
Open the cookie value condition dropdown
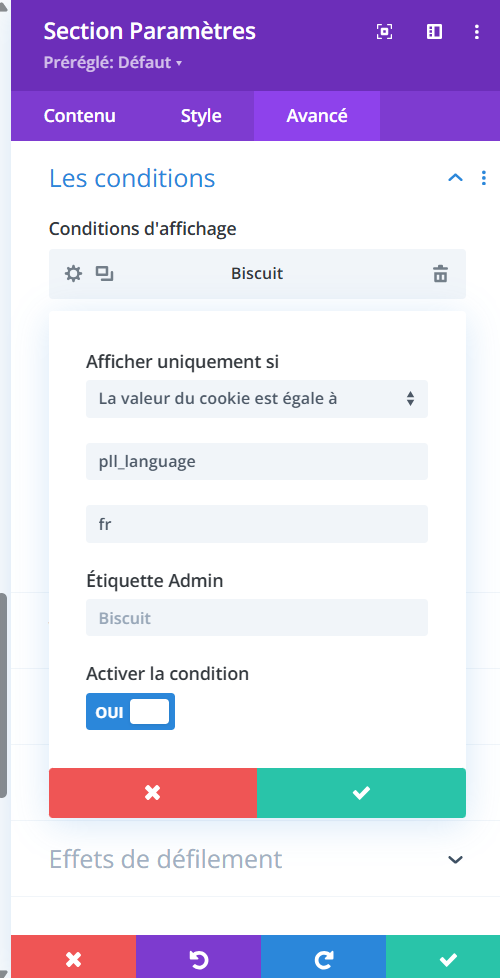tap(257, 399)
